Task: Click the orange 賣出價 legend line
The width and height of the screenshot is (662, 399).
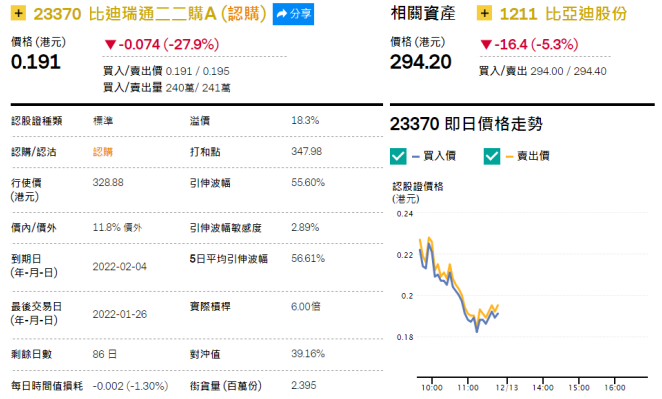Action: [509, 157]
